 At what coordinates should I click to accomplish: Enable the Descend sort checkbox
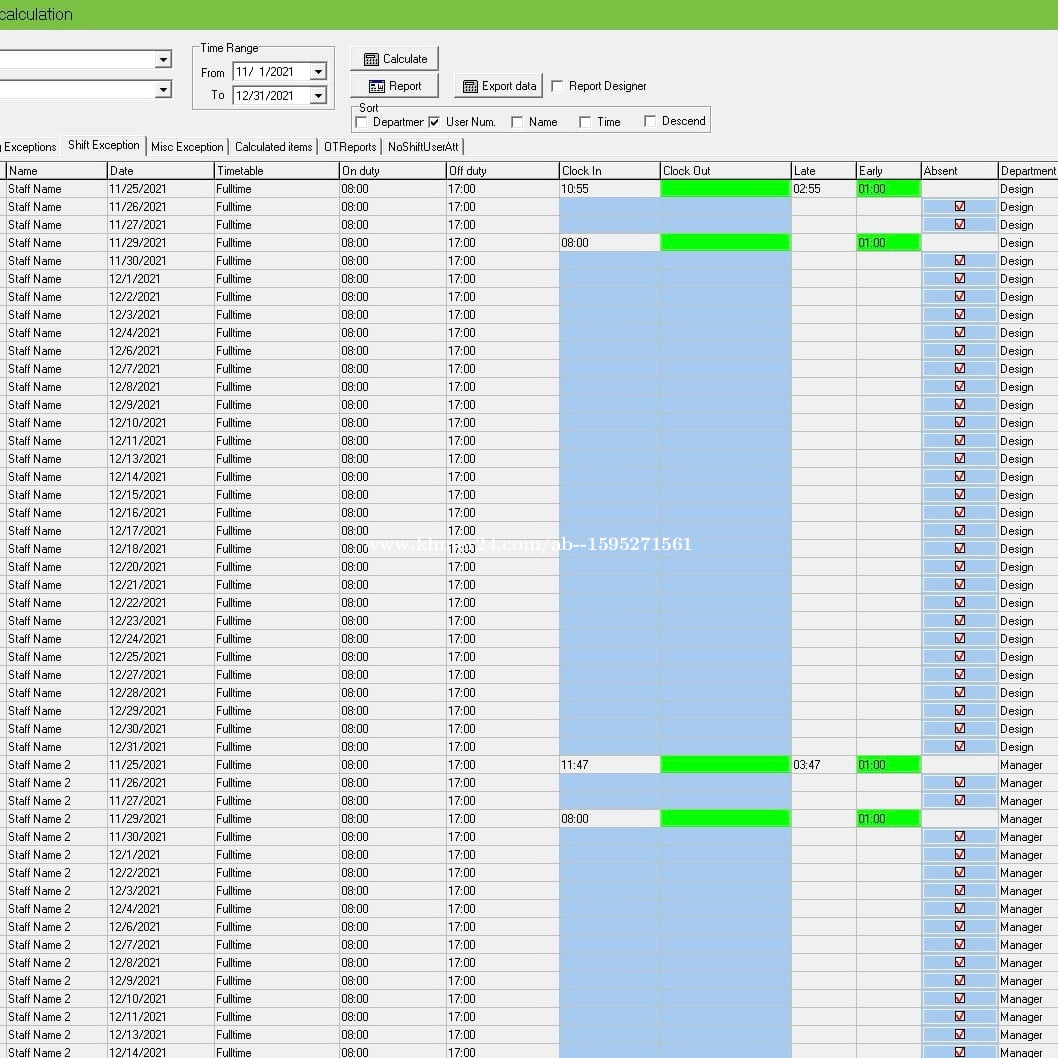pos(650,121)
